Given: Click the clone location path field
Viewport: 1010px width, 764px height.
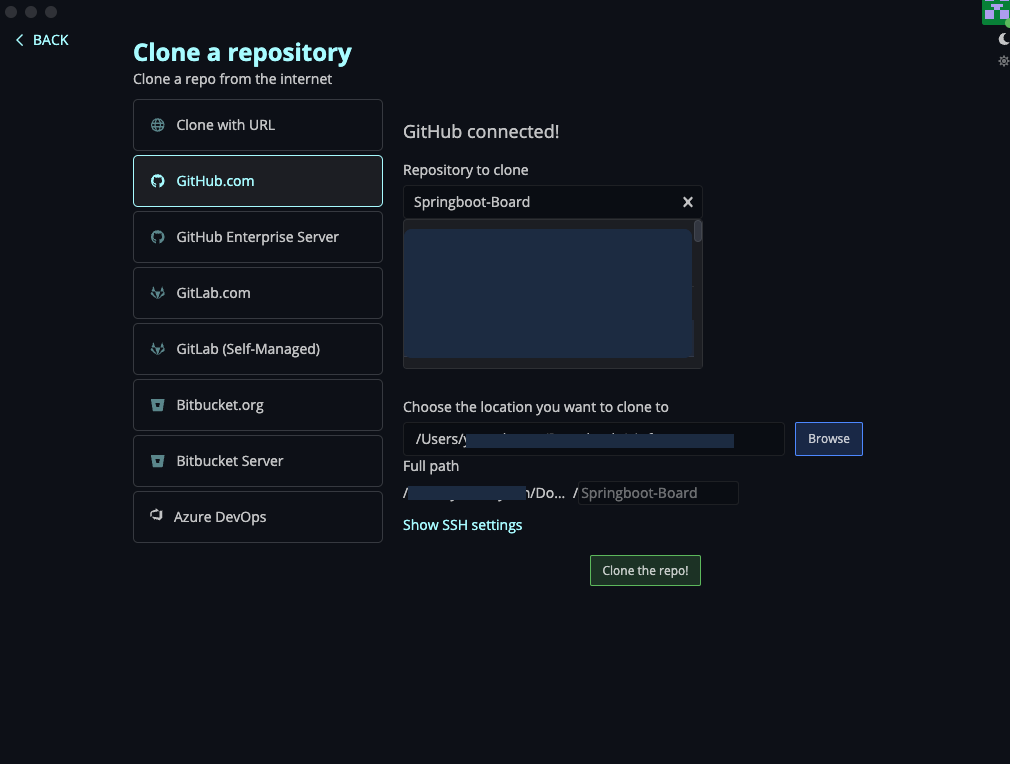Looking at the screenshot, I should point(594,439).
